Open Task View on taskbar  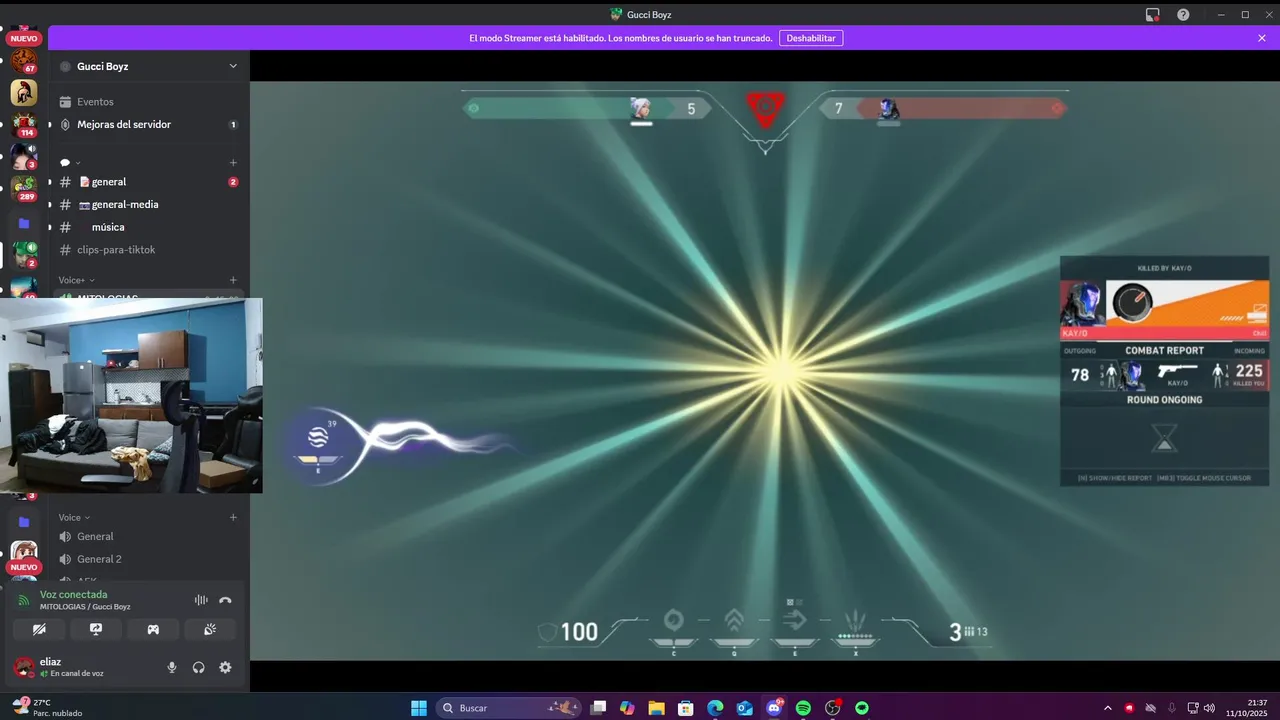click(x=598, y=708)
